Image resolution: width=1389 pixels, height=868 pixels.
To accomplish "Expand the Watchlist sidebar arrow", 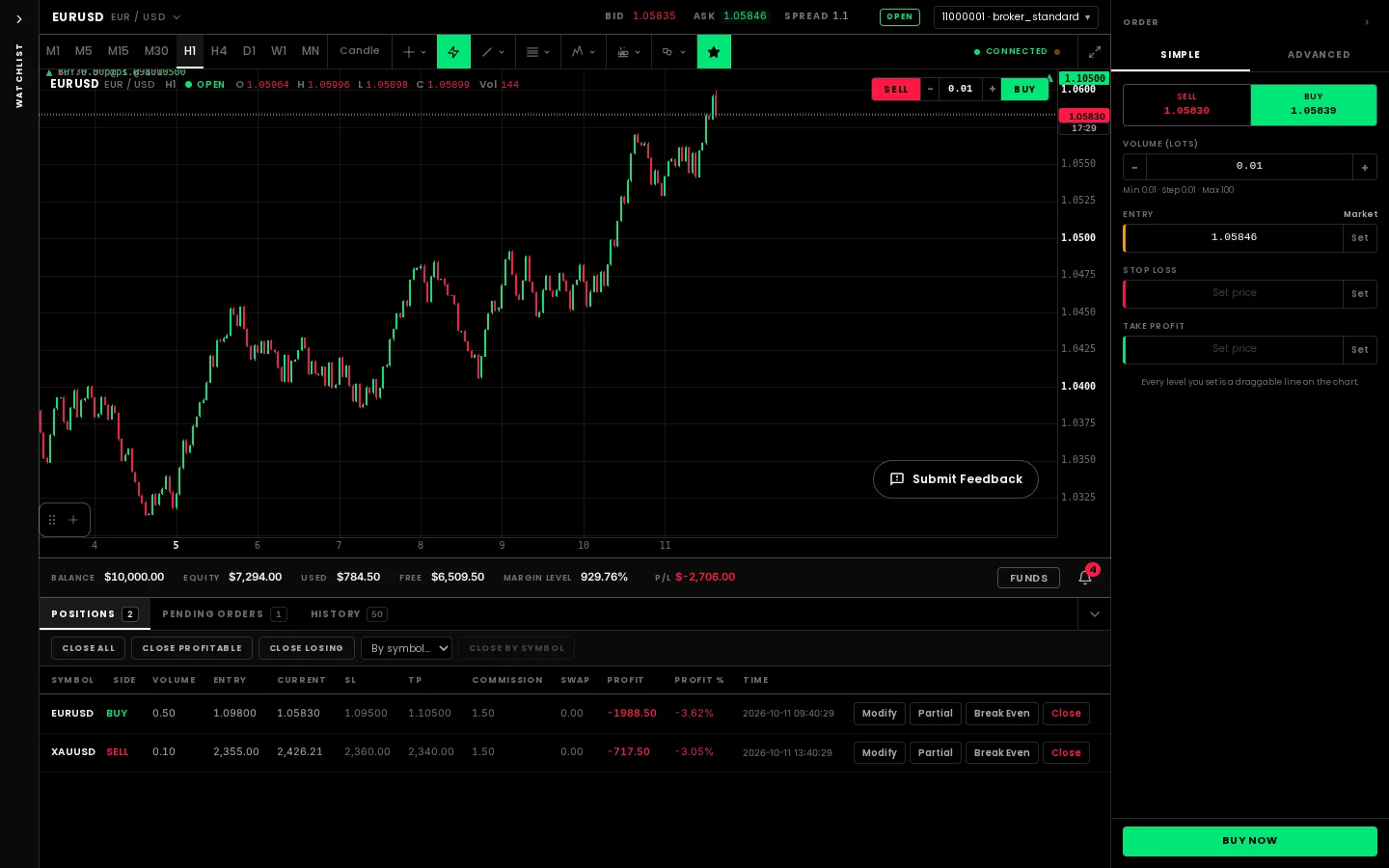I will point(18,19).
